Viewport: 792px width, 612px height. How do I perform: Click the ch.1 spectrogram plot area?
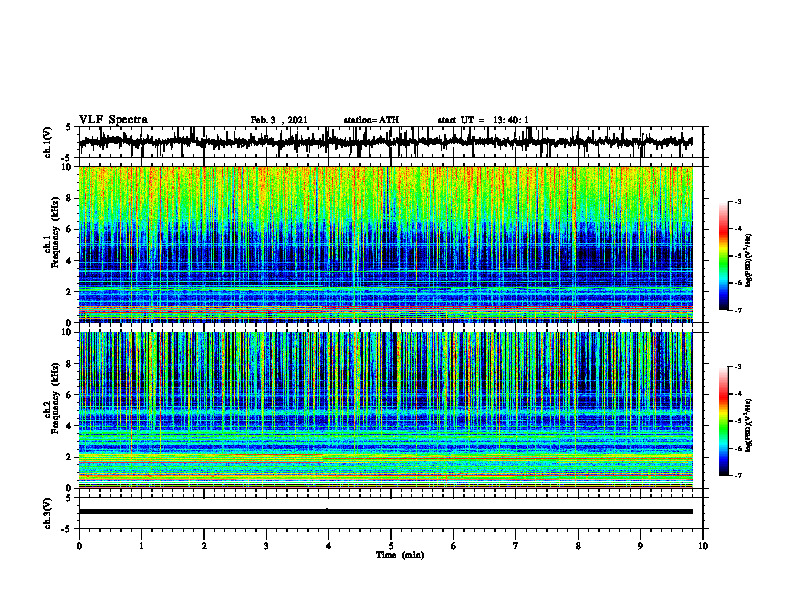point(386,244)
